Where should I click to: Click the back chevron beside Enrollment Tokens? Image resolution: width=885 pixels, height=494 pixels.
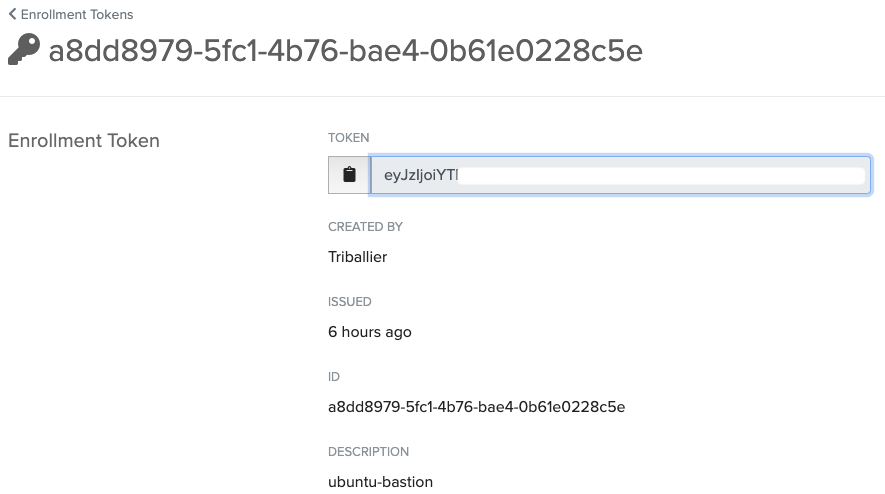point(12,15)
